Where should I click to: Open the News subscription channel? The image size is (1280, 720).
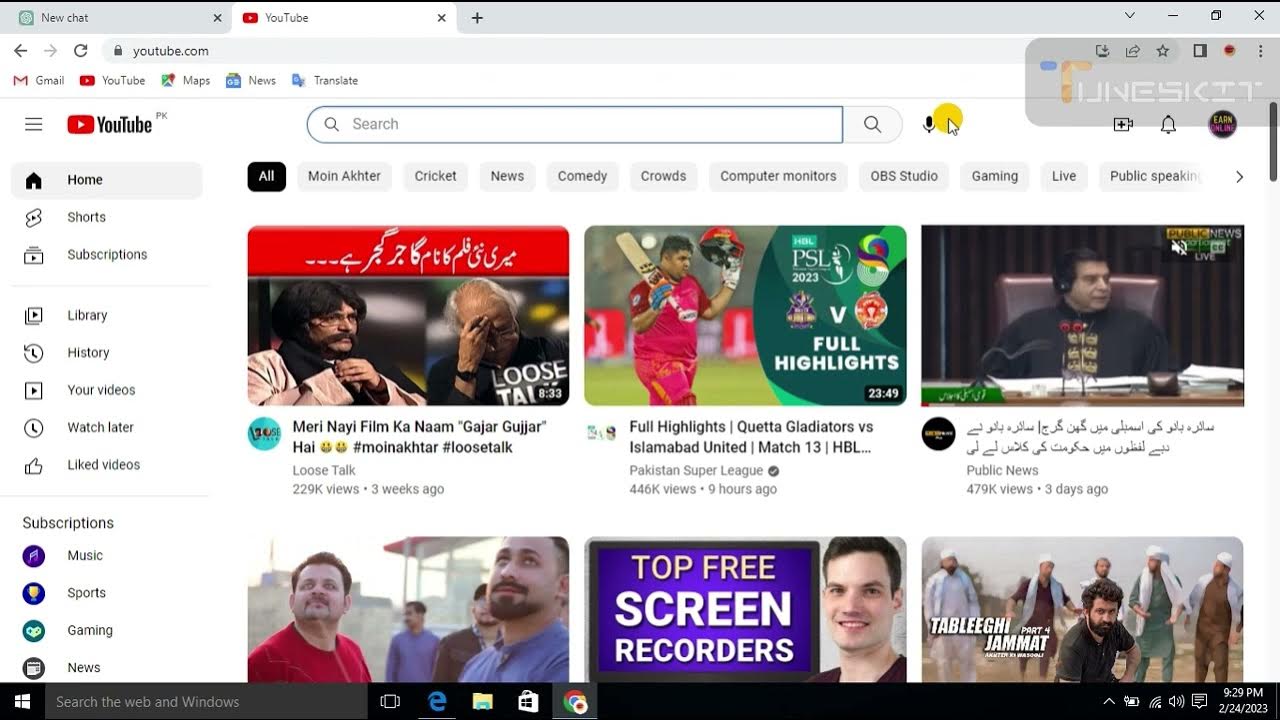107,667
